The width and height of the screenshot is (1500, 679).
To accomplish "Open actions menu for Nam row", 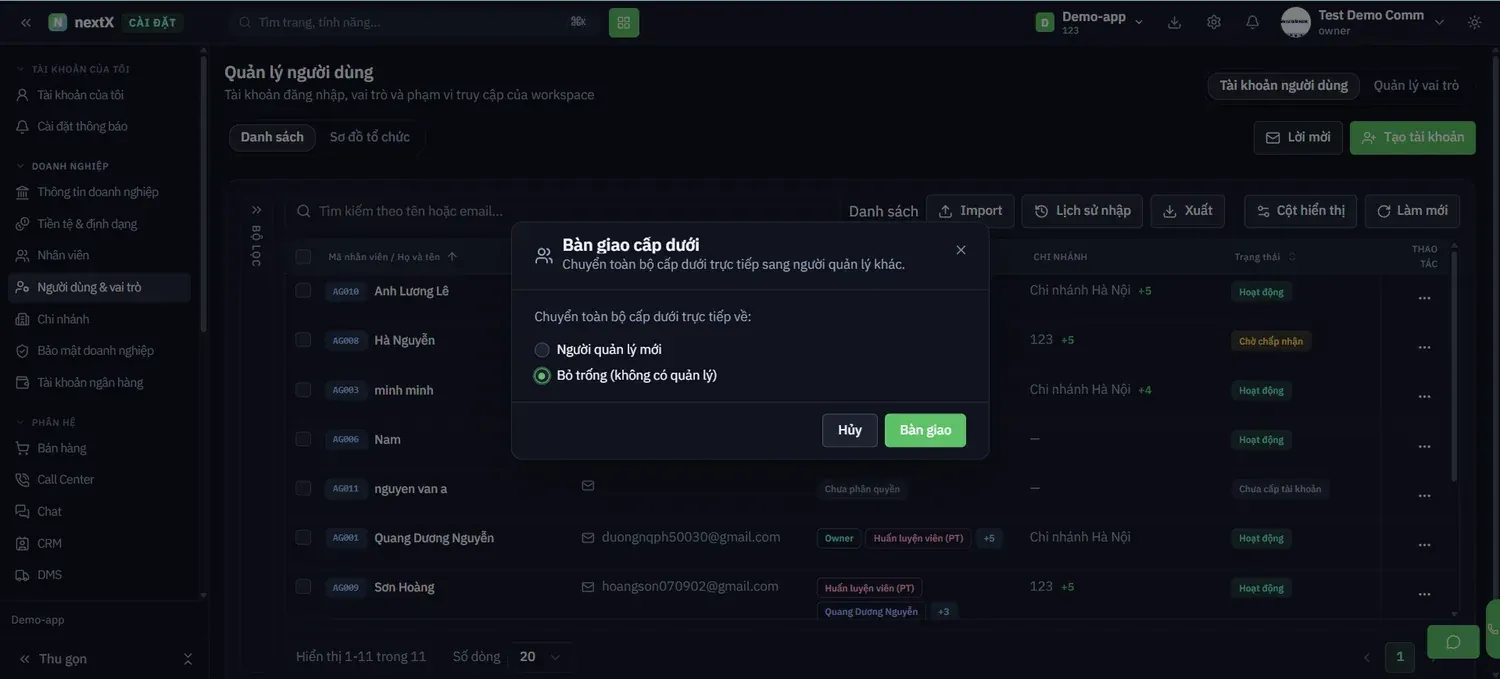I will tap(1424, 446).
